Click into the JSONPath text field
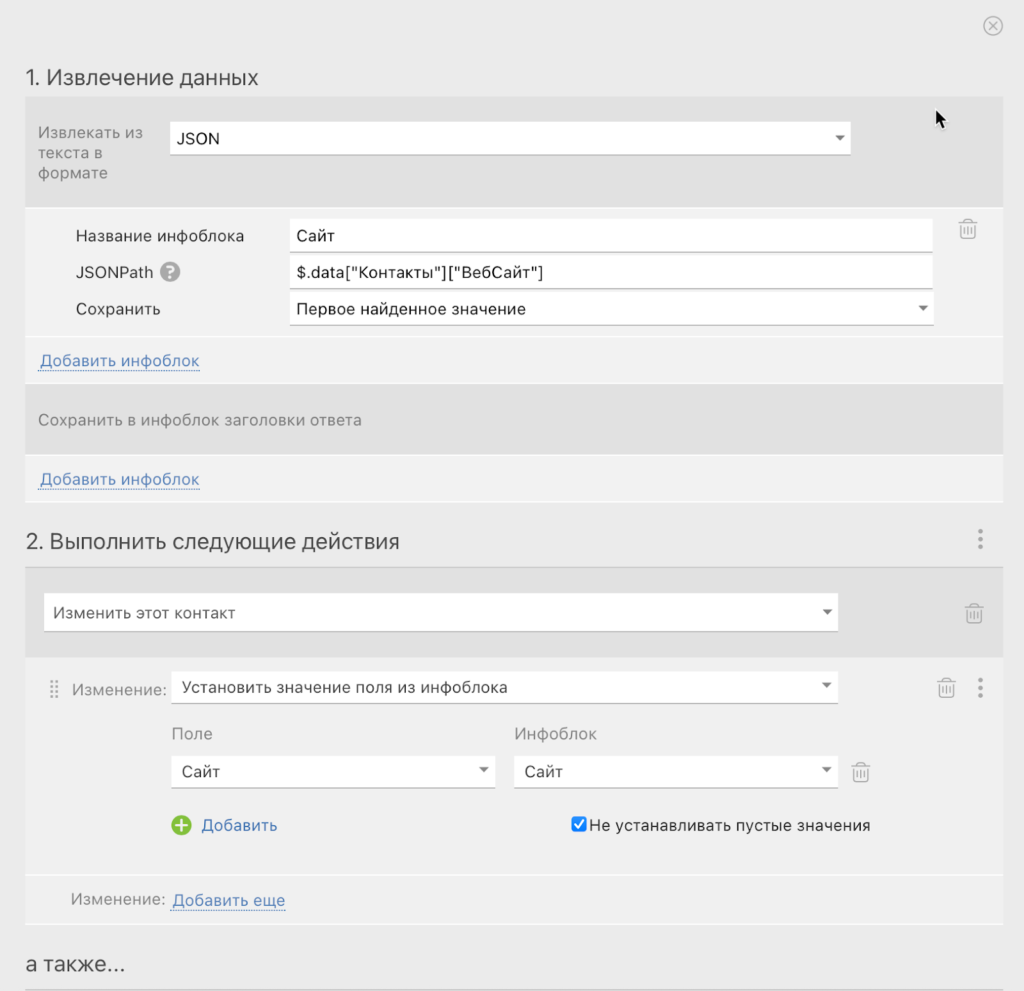This screenshot has height=991, width=1024. click(x=611, y=272)
